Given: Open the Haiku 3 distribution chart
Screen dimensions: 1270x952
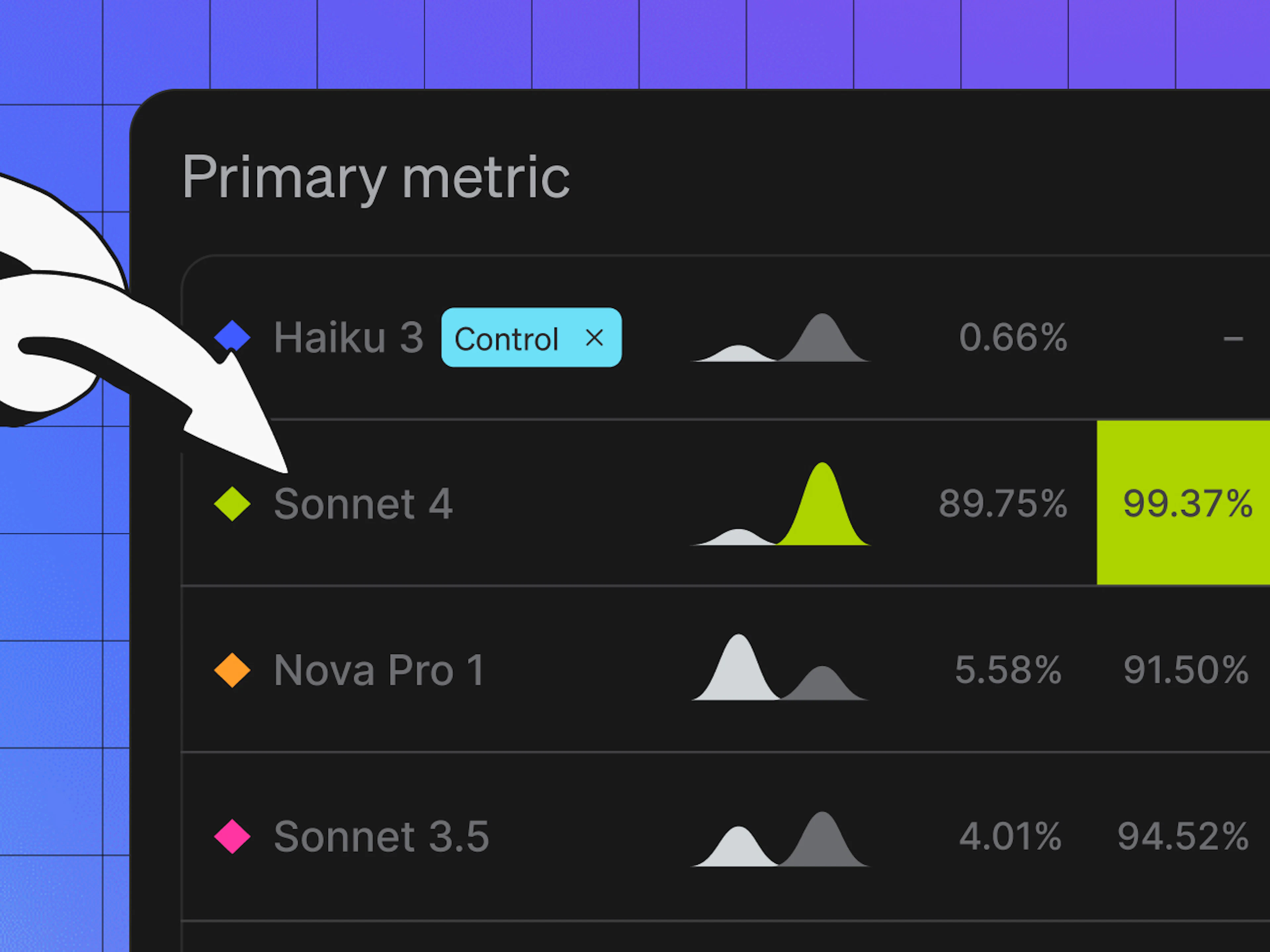Looking at the screenshot, I should tap(780, 337).
